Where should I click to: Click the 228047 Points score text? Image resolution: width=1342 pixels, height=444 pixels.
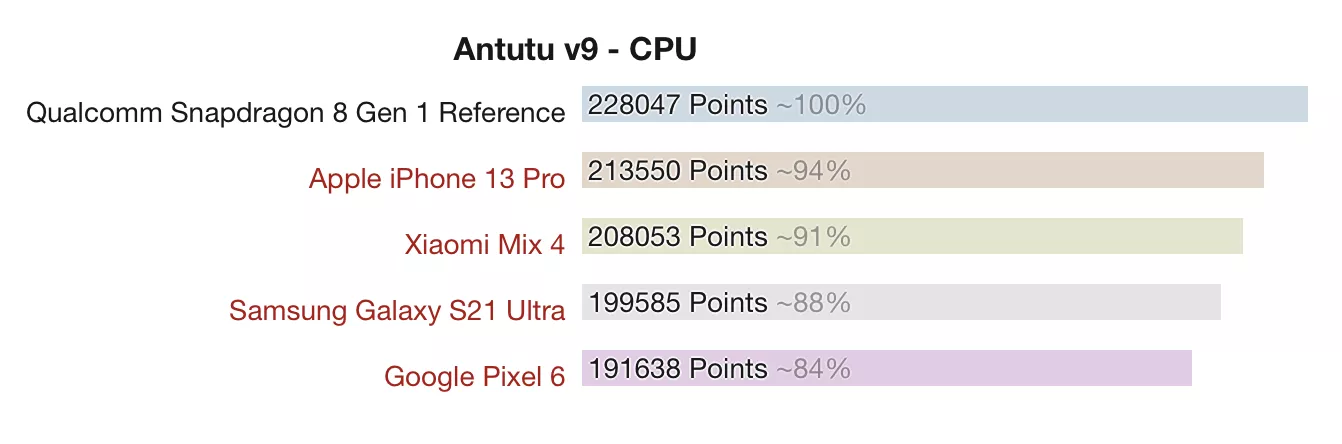click(x=678, y=104)
